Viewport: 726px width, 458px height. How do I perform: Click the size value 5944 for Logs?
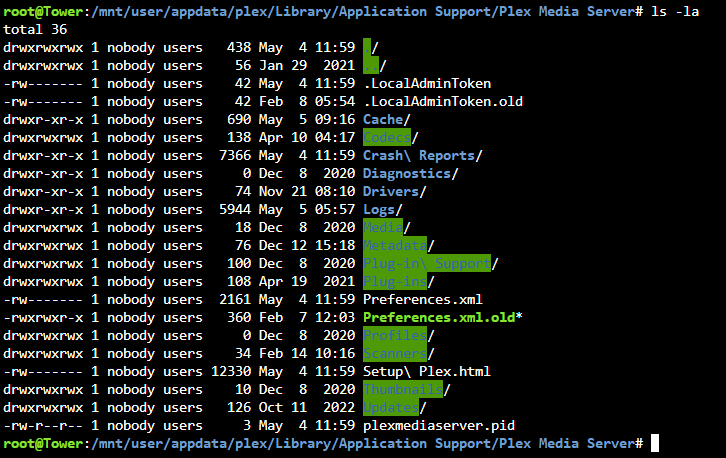coord(235,210)
